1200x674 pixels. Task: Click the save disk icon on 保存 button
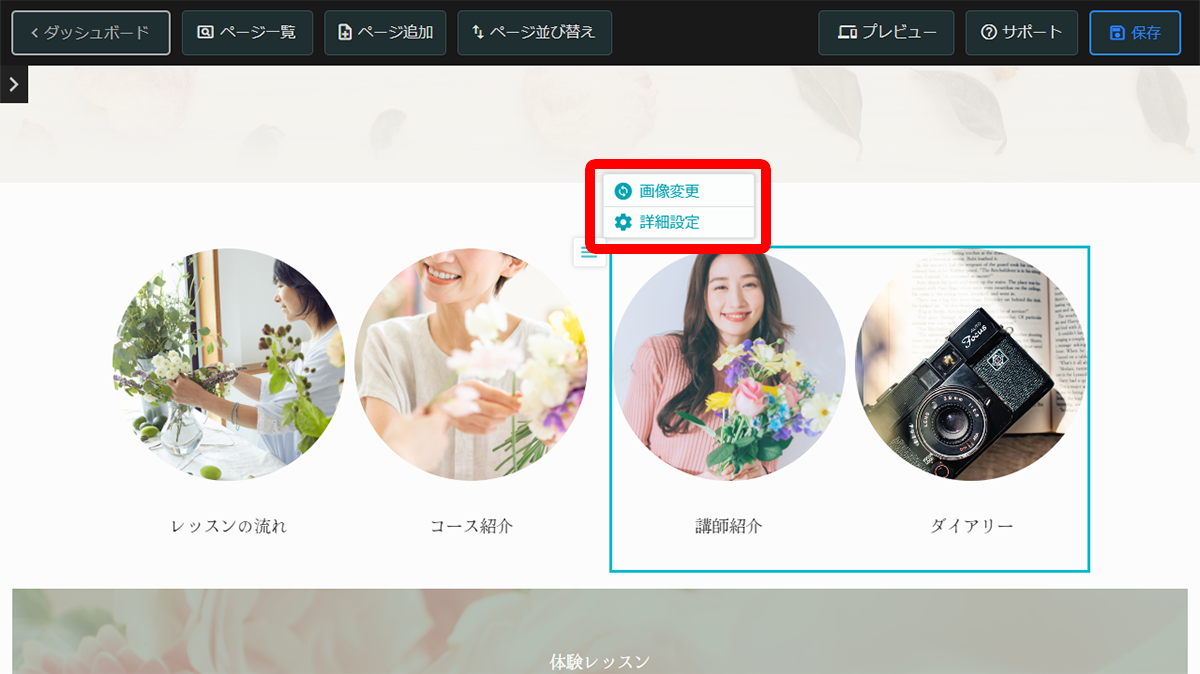(1117, 32)
